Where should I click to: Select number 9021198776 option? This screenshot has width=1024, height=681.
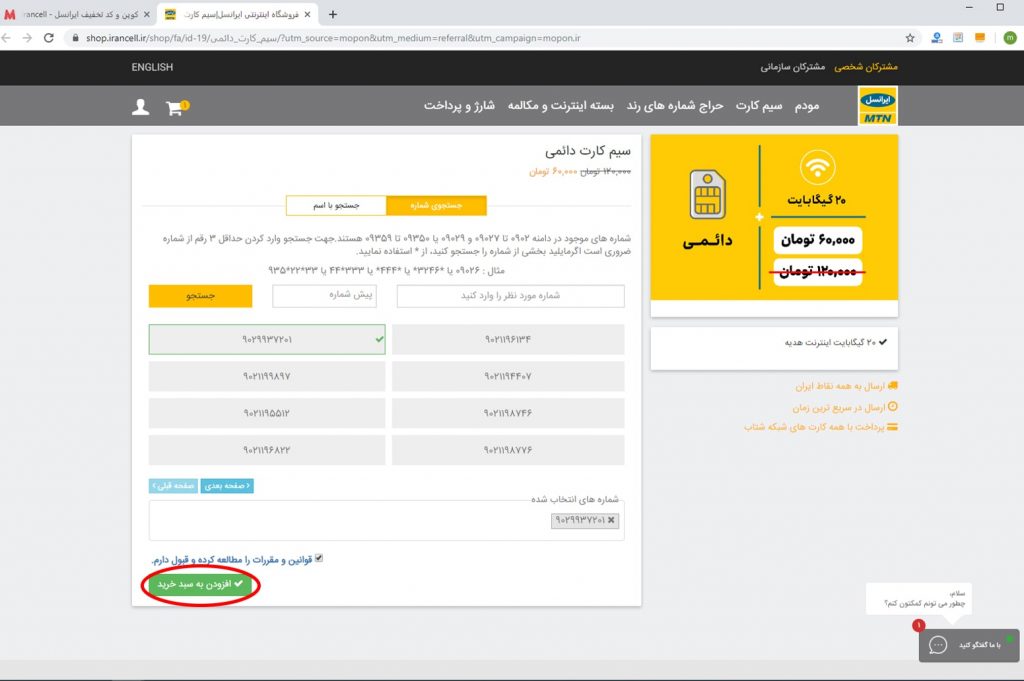[508, 450]
